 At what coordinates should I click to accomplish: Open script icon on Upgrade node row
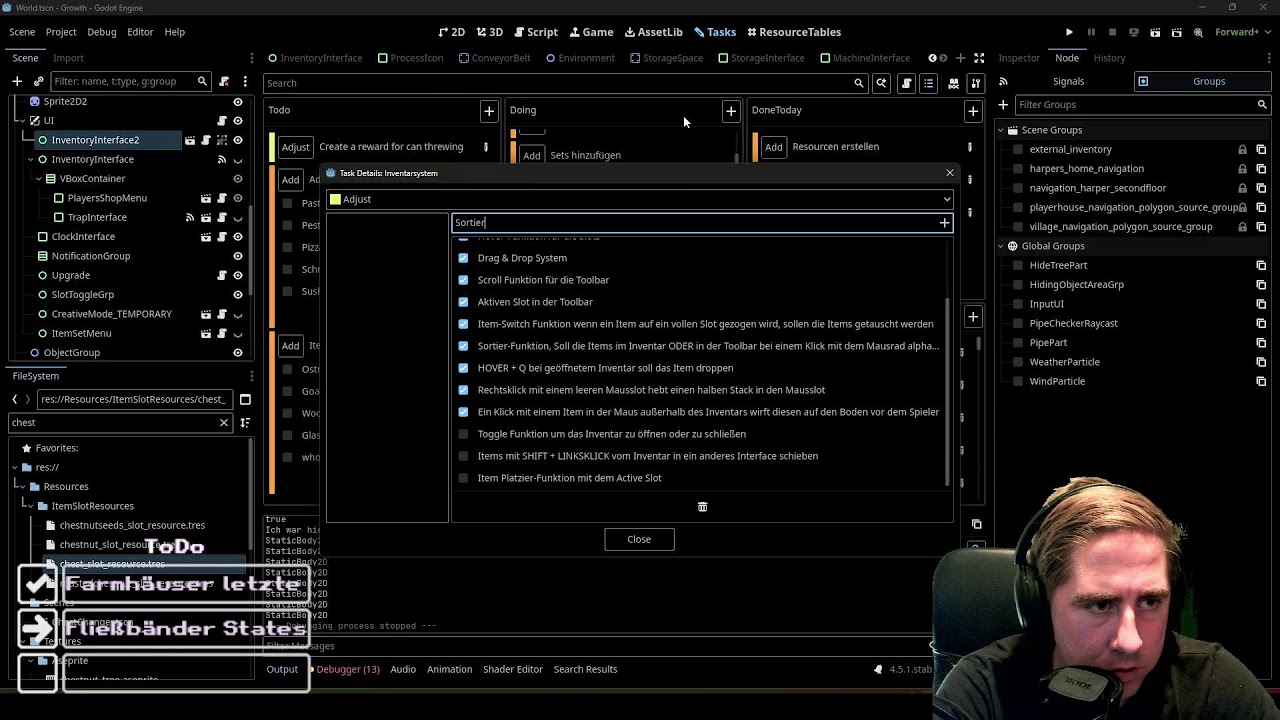tap(222, 275)
